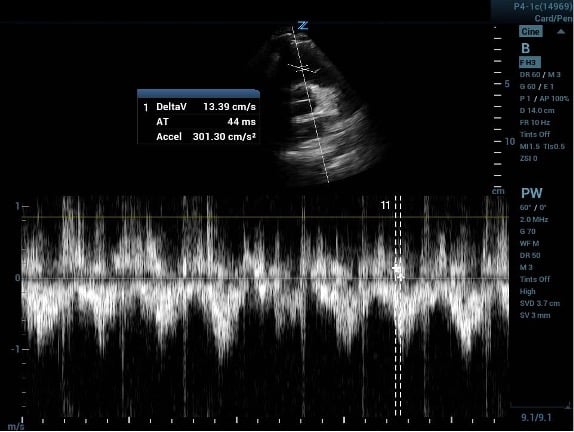Viewport: 574px width, 432px height.
Task: Click the sample volume gate on the Doppler cursor line
Action: [303, 68]
